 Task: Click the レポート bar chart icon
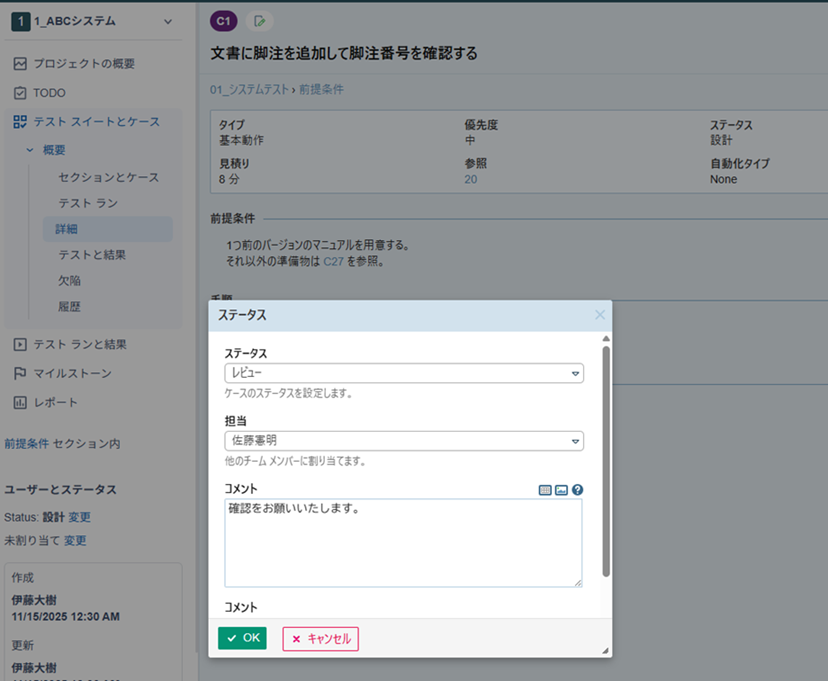coord(20,402)
